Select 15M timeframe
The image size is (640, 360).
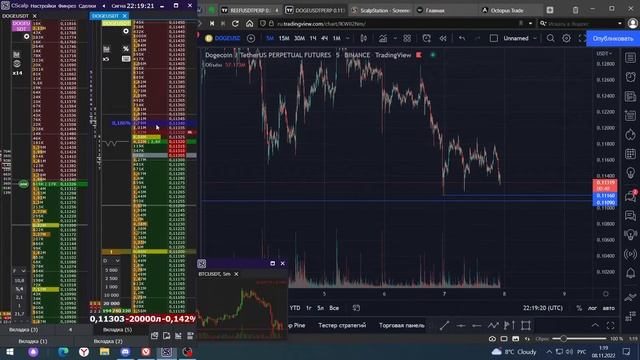tap(284, 38)
